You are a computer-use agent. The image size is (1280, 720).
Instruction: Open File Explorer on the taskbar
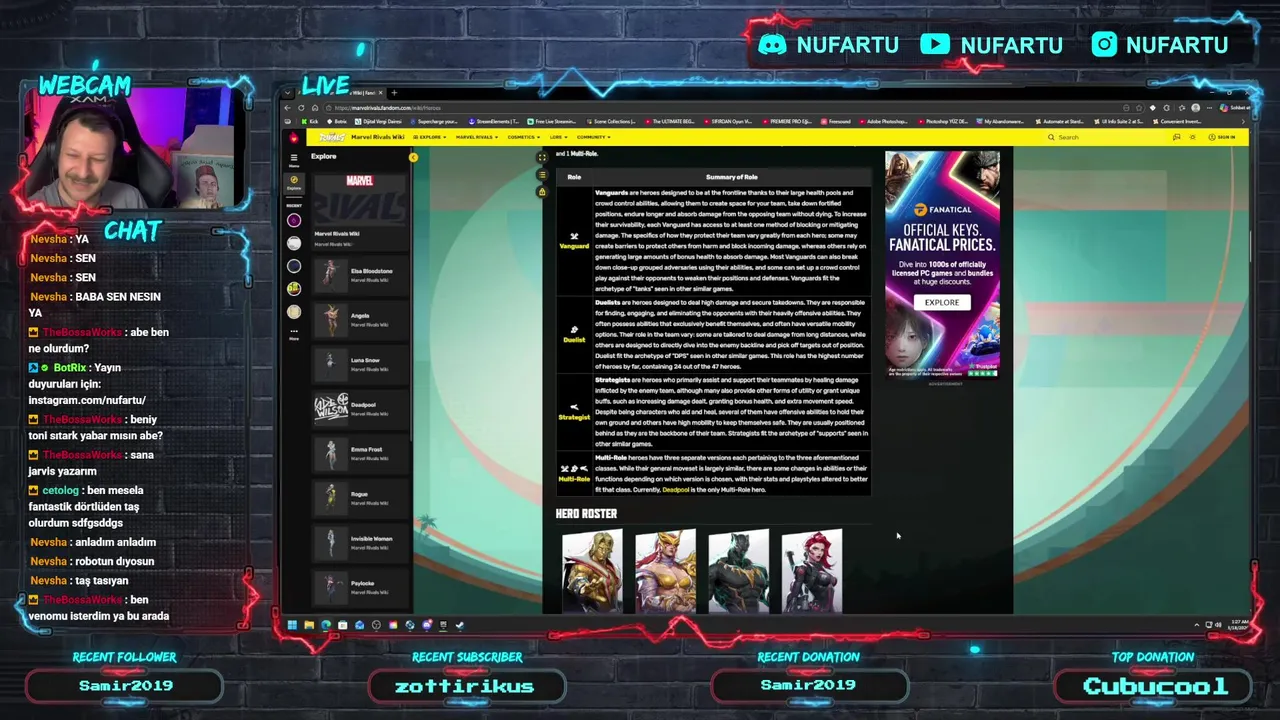pyautogui.click(x=309, y=625)
